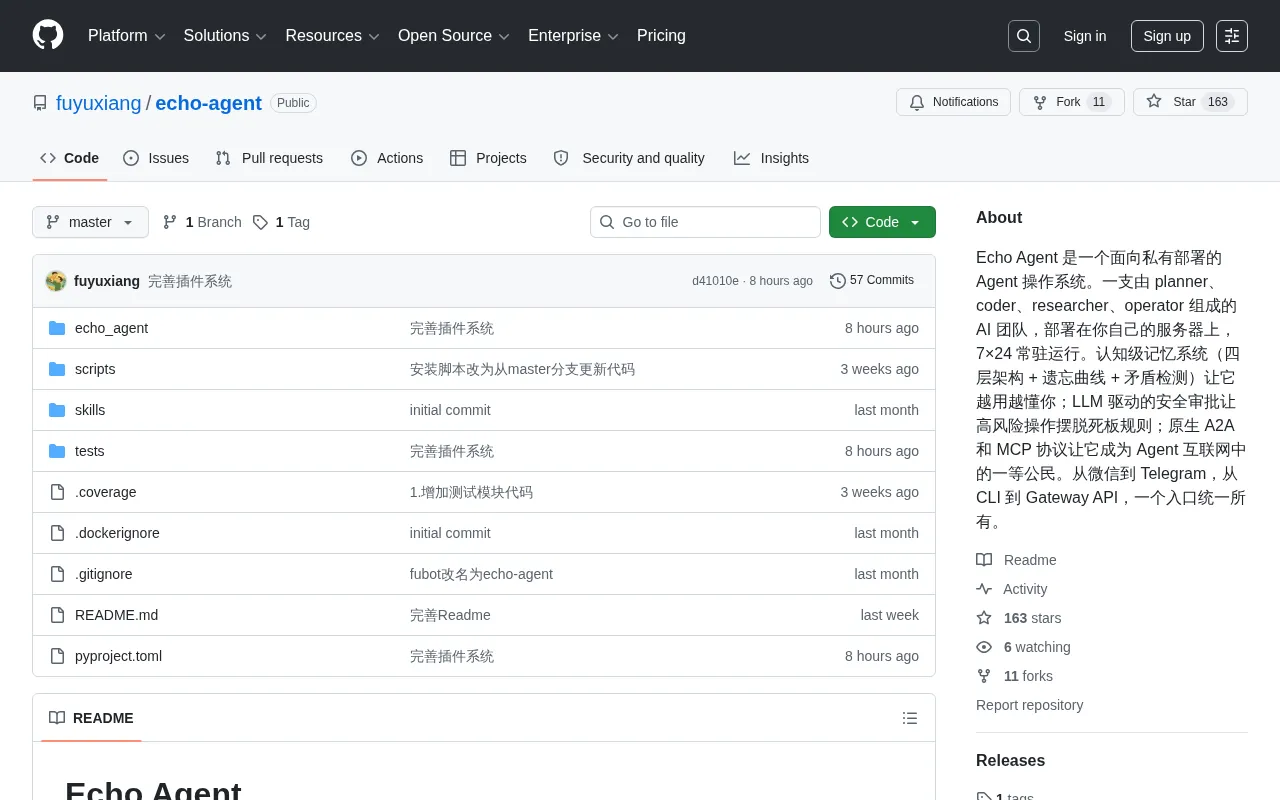Screen dimensions: 1280x800
Task: Open the green Code dropdown button
Action: (882, 222)
